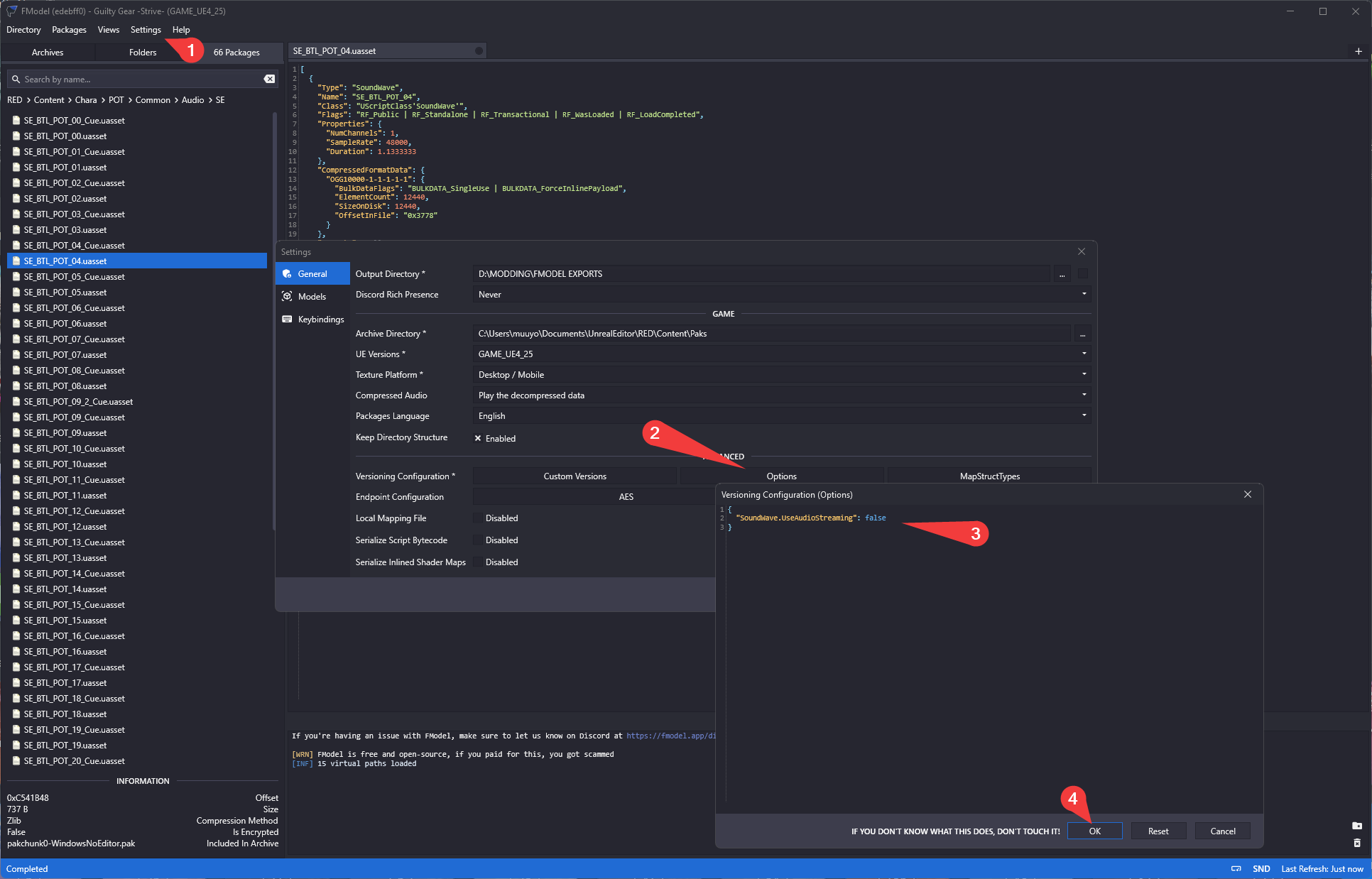Clear the search box with the backspace icon
The width and height of the screenshot is (1372, 879).
point(269,79)
